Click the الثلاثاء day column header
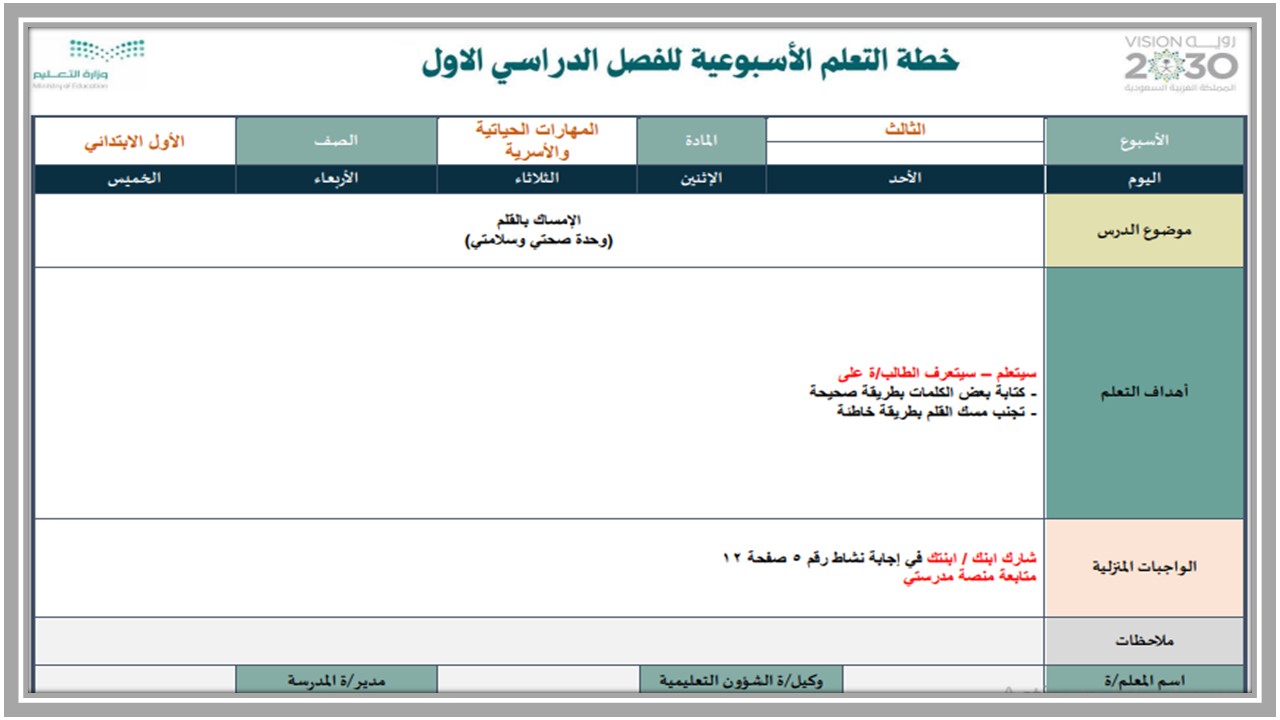Viewport: 1280px width, 720px height. pyautogui.click(x=537, y=179)
